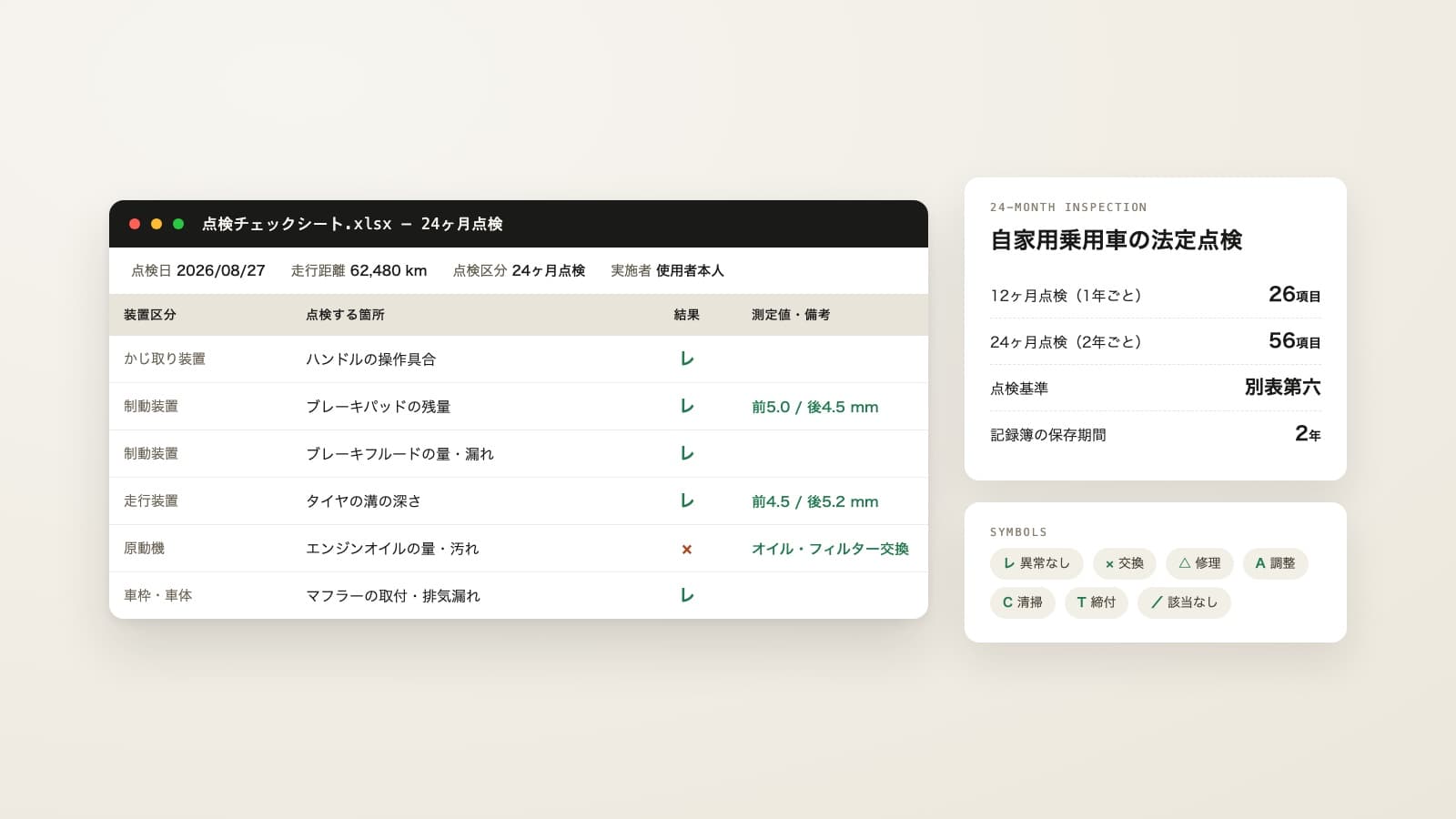
Task: Click the 測定値・備考 column header
Action: pos(791,315)
